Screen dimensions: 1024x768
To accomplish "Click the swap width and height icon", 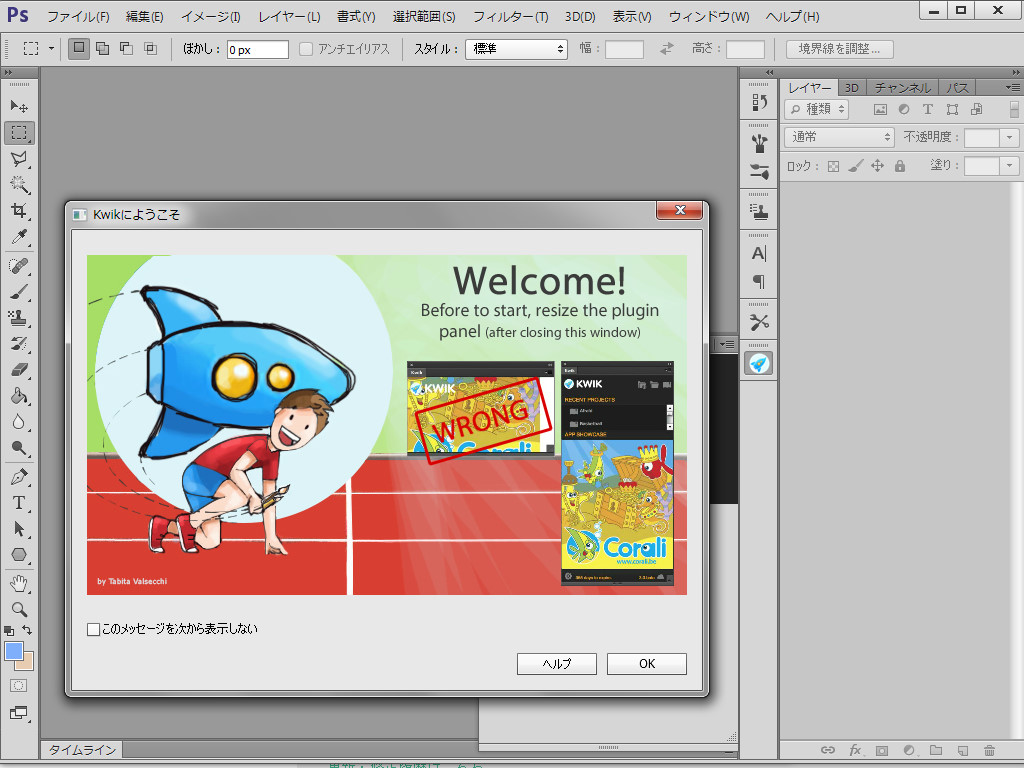I will tap(666, 49).
